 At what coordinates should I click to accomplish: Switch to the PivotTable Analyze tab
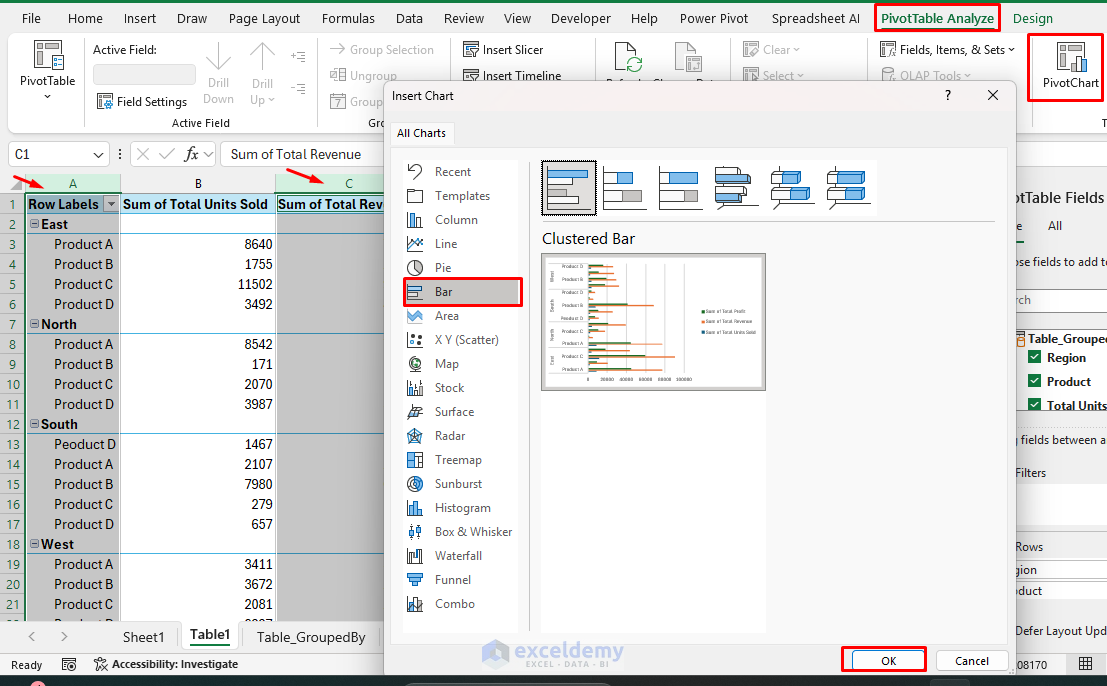937,18
